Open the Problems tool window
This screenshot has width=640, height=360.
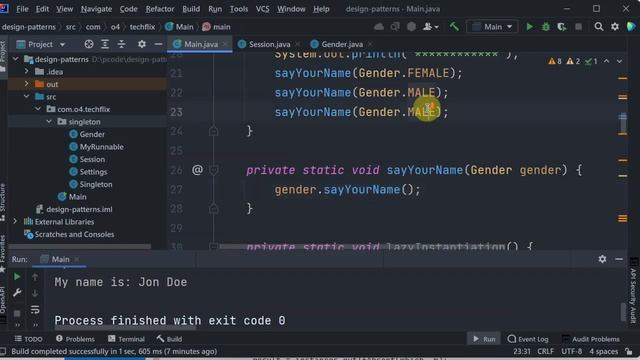click(x=75, y=339)
